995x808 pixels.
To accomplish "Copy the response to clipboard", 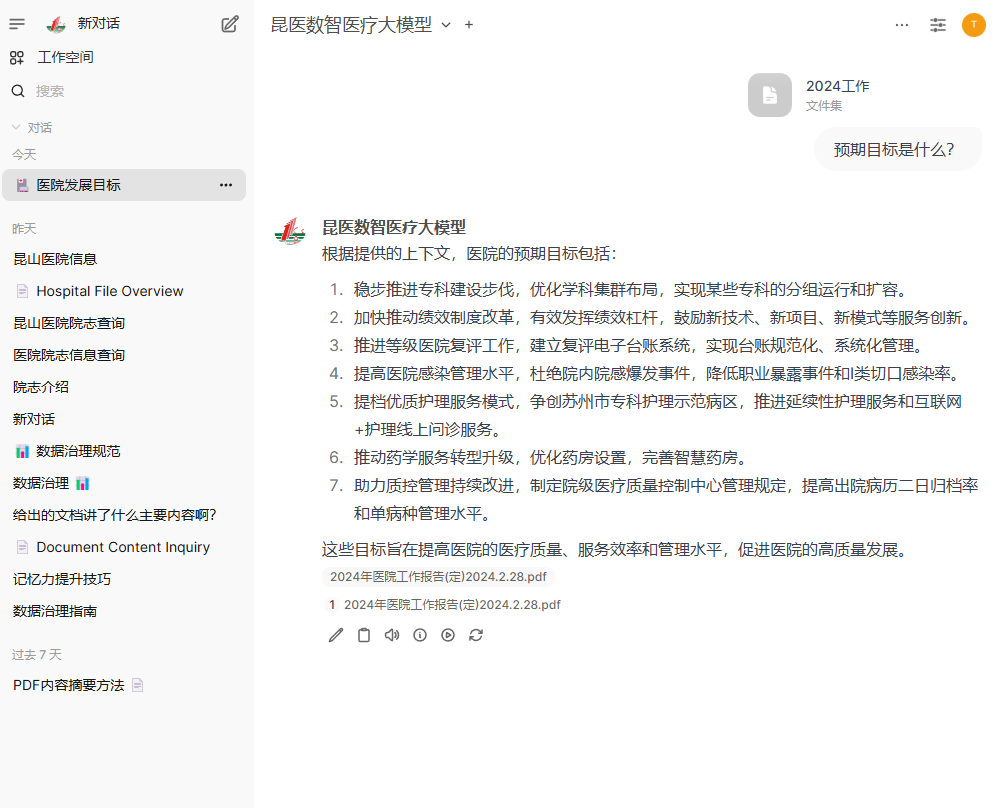I will tap(364, 635).
